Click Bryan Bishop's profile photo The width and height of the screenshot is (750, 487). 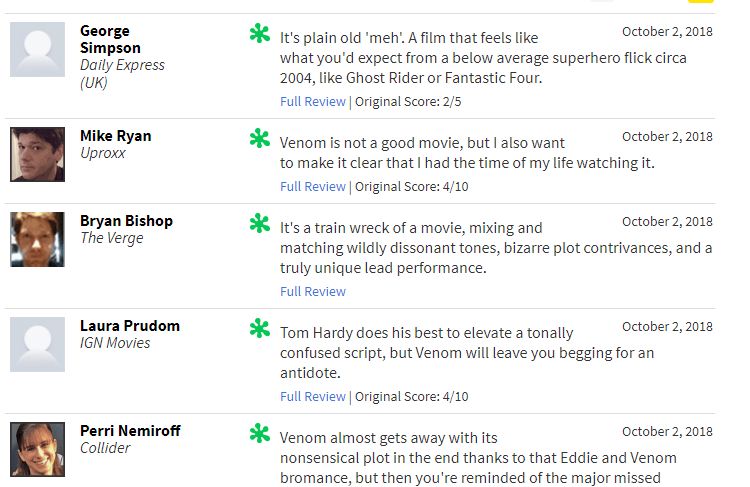click(x=38, y=239)
